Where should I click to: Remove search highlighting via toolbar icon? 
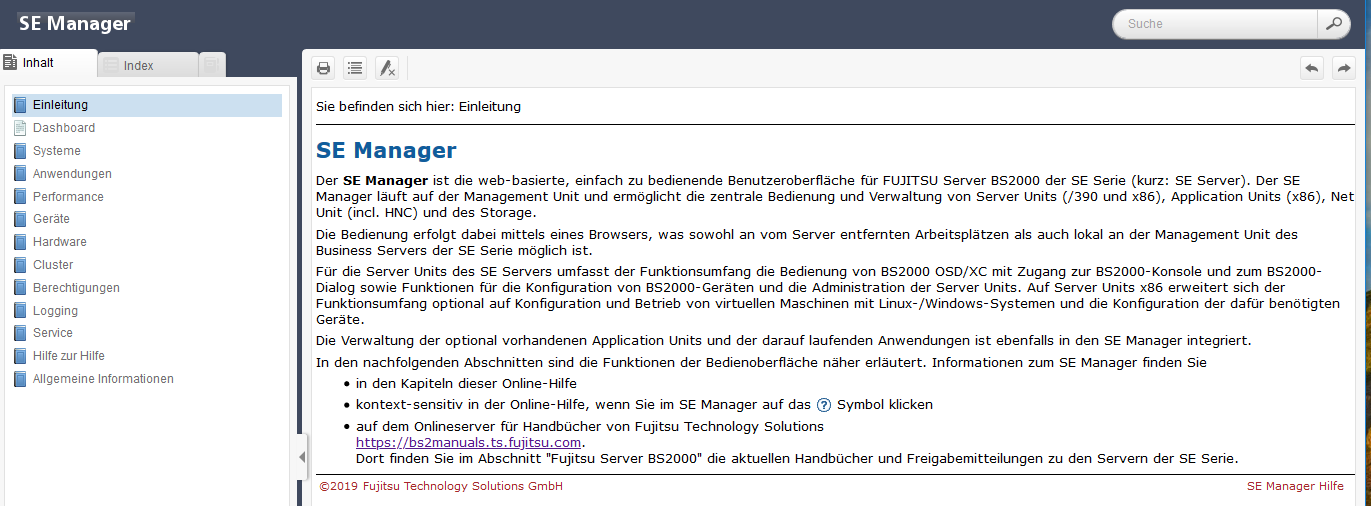[x=386, y=68]
